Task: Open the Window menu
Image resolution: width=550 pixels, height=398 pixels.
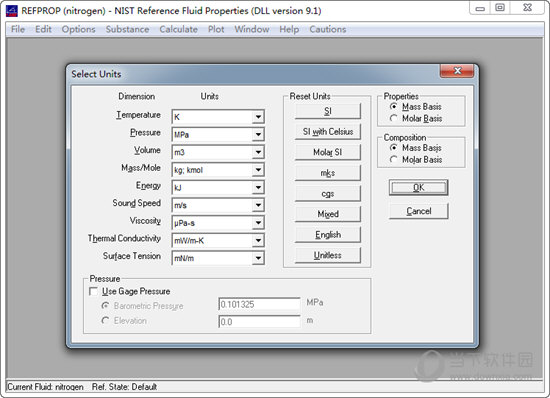Action: [x=252, y=29]
